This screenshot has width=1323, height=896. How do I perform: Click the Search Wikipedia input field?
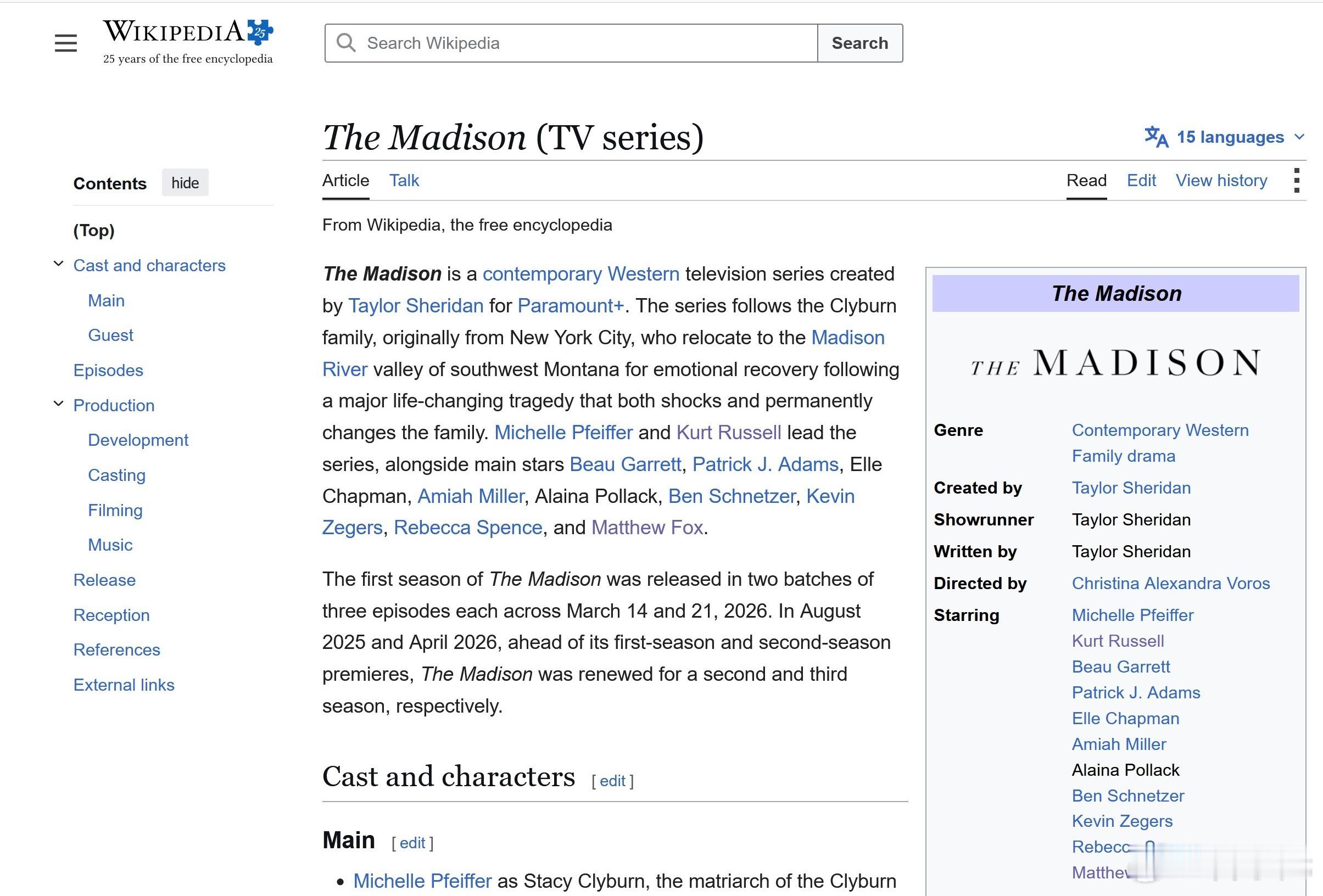click(x=571, y=43)
